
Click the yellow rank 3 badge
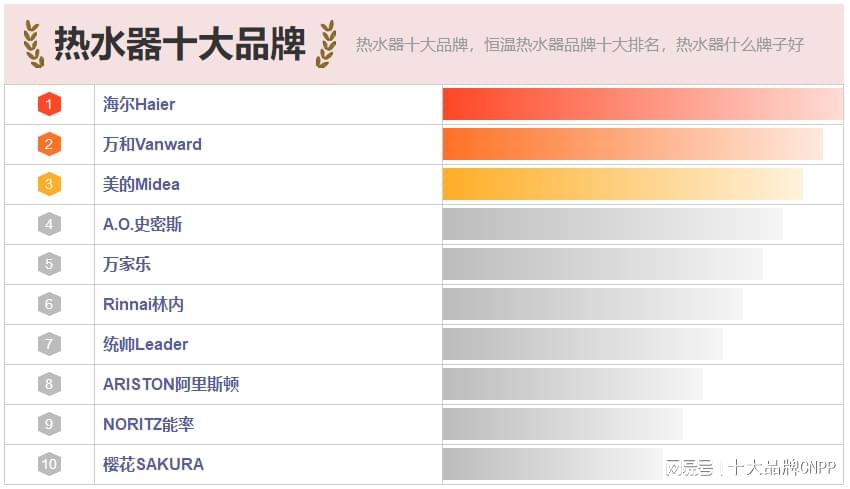[49, 184]
